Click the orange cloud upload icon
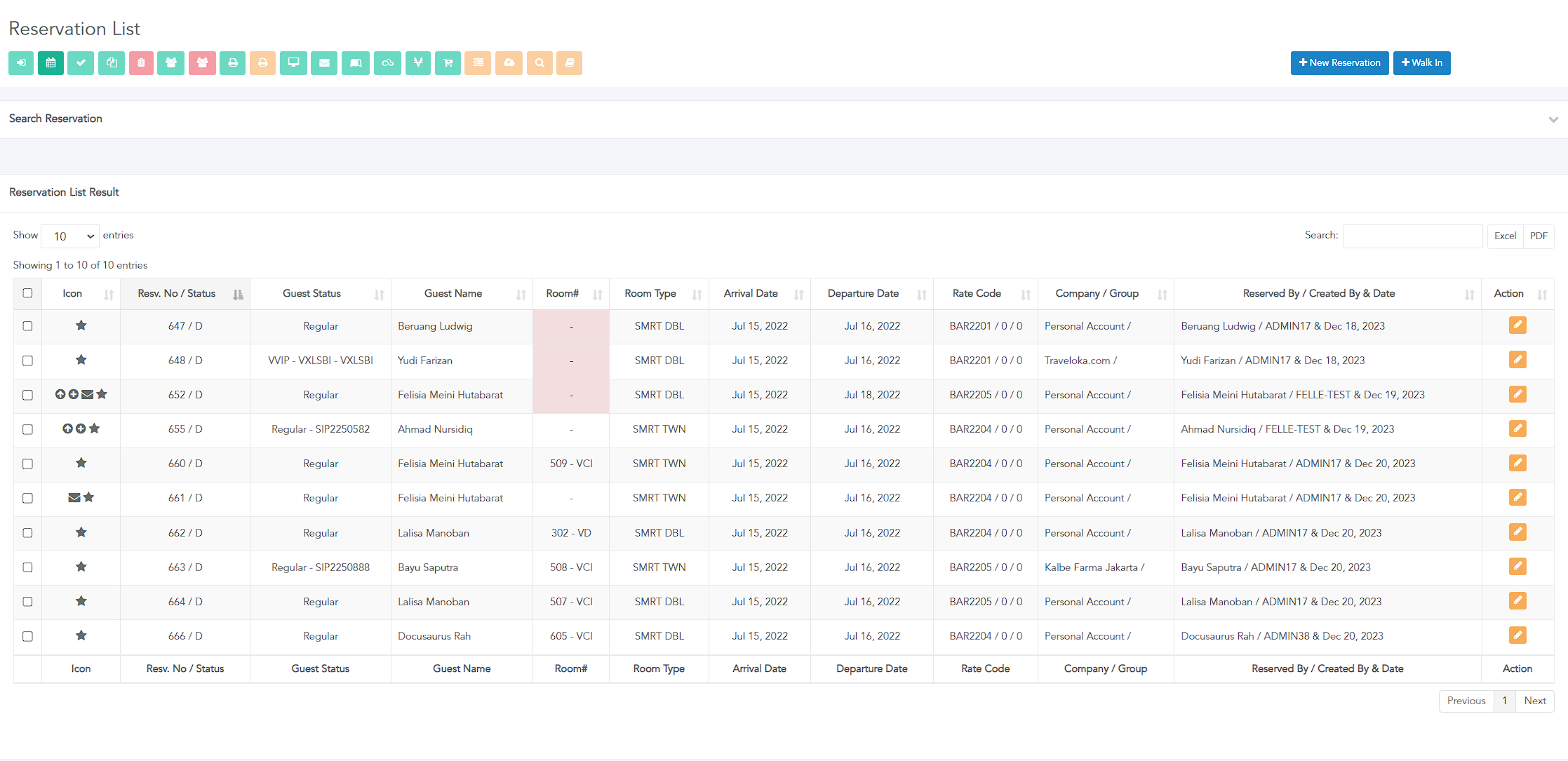1568x761 pixels. point(509,63)
